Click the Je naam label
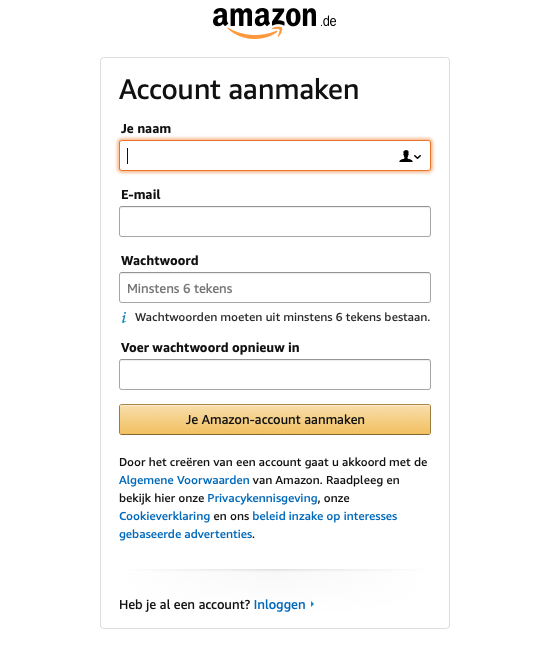Image resolution: width=559 pixels, height=652 pixels. point(146,128)
